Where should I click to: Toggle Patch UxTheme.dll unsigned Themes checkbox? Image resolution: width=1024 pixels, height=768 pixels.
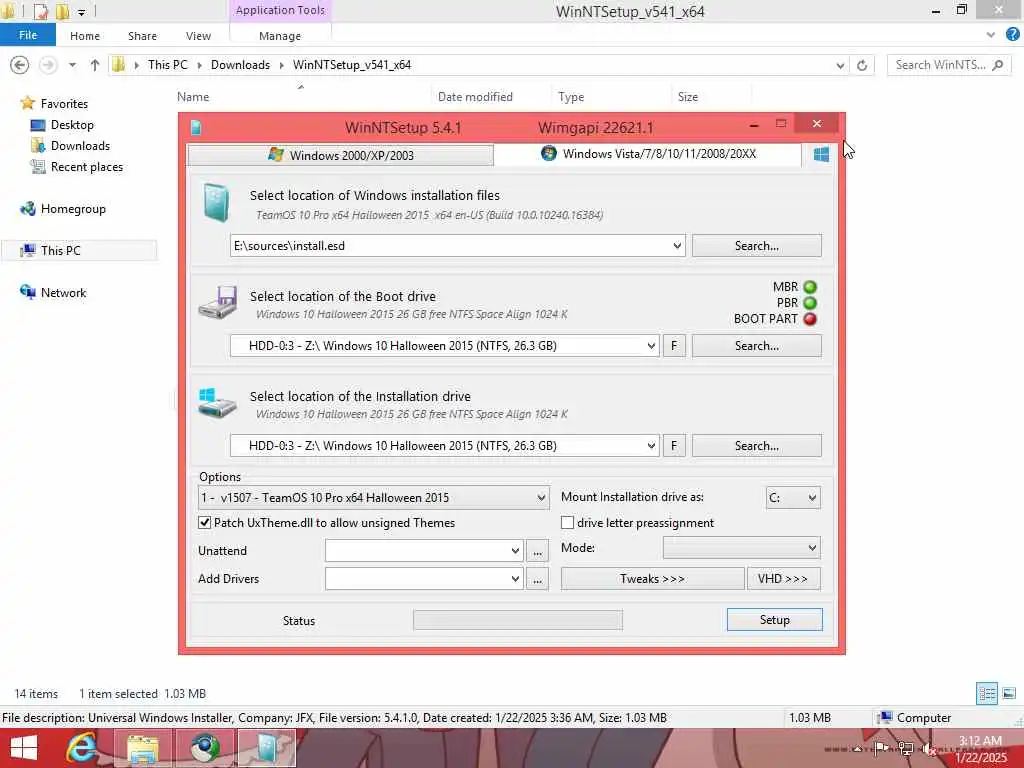[x=204, y=522]
